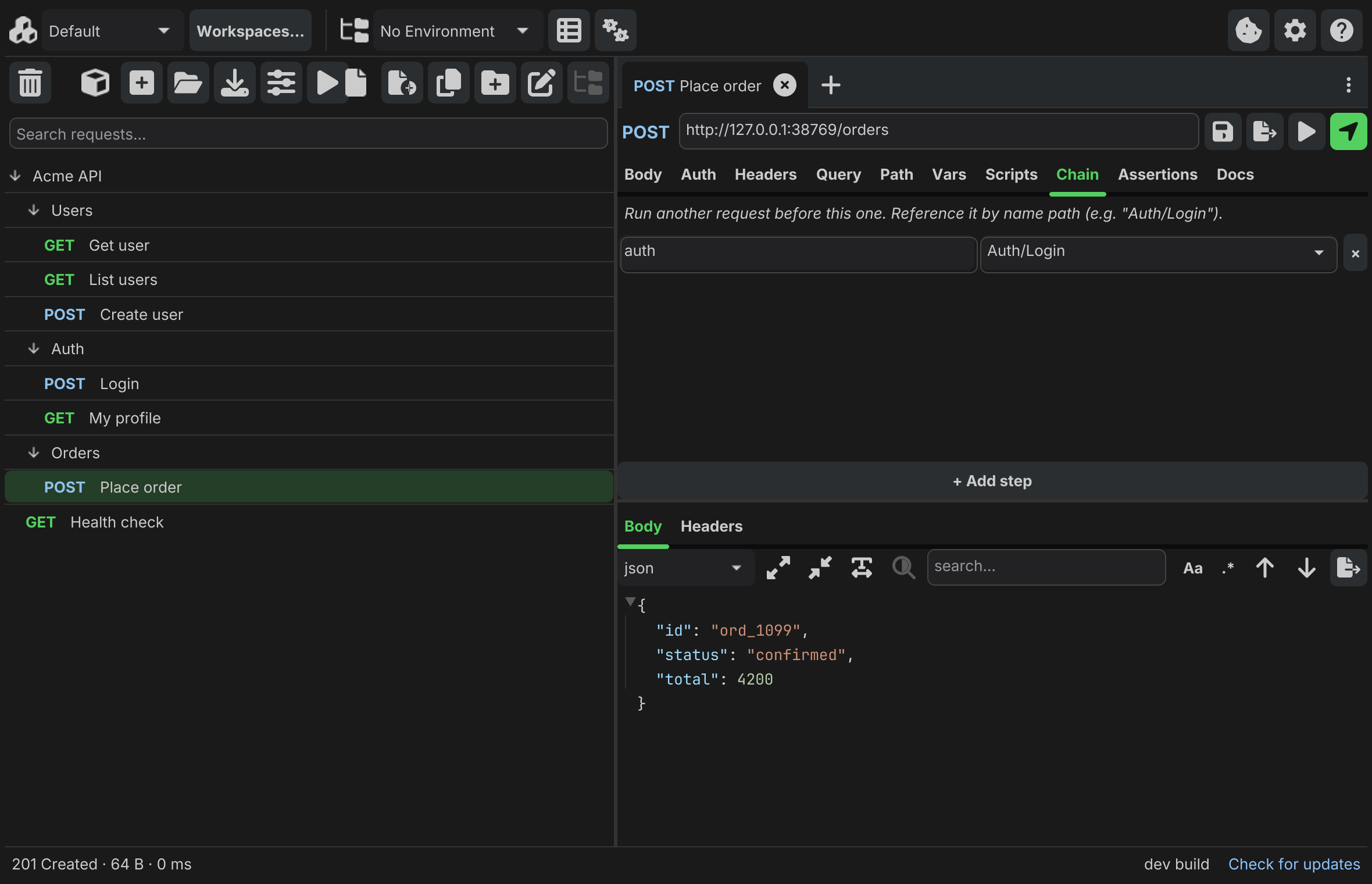Switch to the Scripts tab

pos(1011,174)
